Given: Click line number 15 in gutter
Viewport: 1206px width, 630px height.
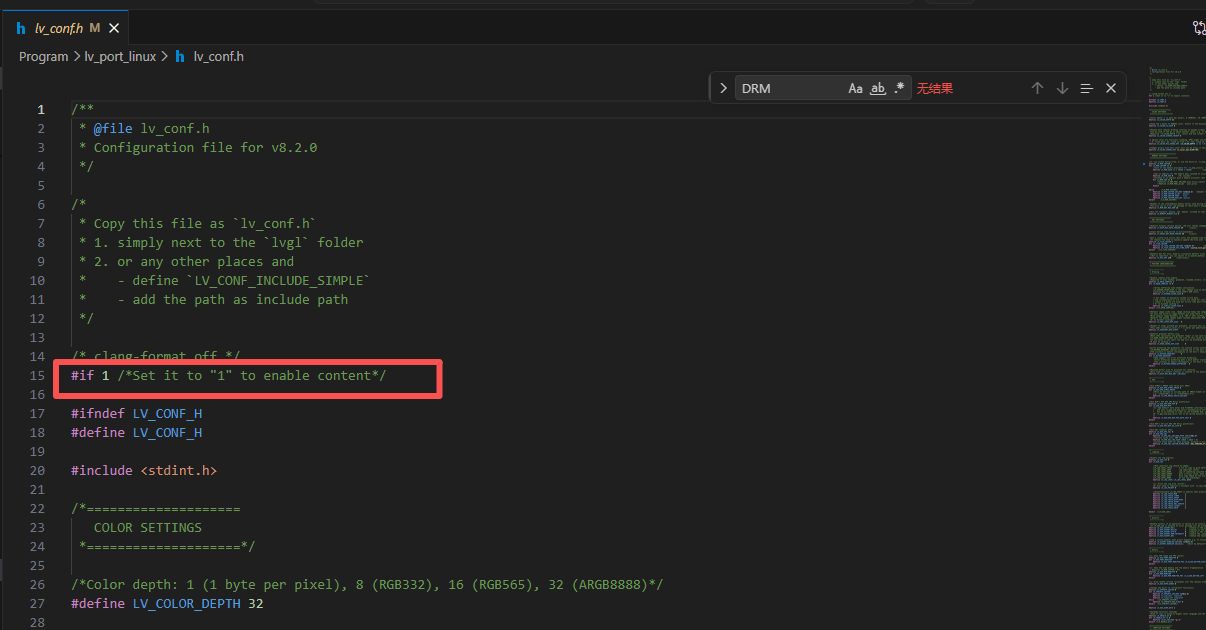Looking at the screenshot, I should click(x=37, y=375).
